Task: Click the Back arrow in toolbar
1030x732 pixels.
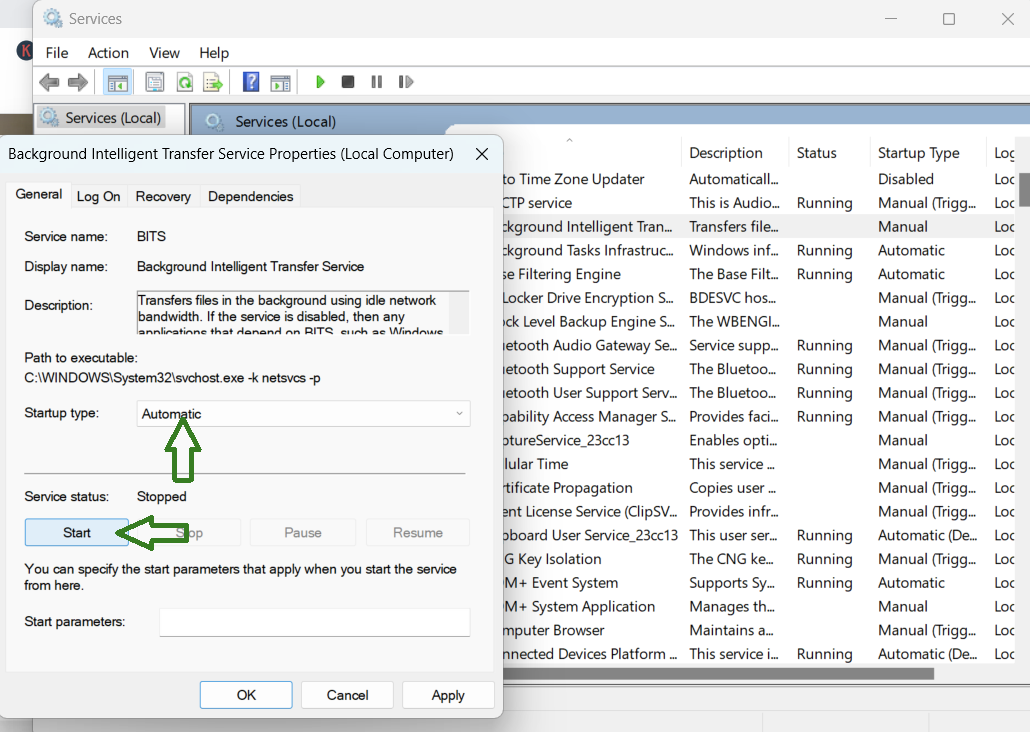Action: 49,82
